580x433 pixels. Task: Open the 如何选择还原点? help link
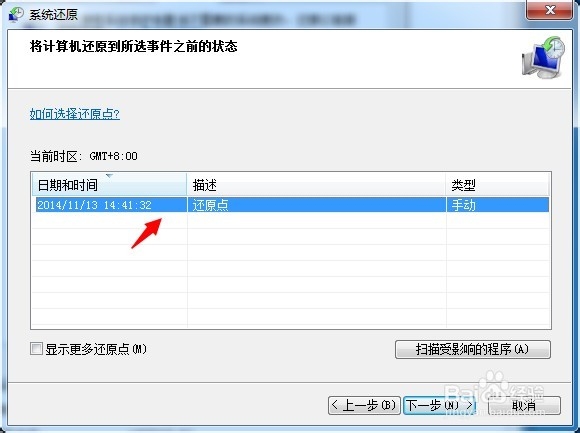[x=75, y=114]
